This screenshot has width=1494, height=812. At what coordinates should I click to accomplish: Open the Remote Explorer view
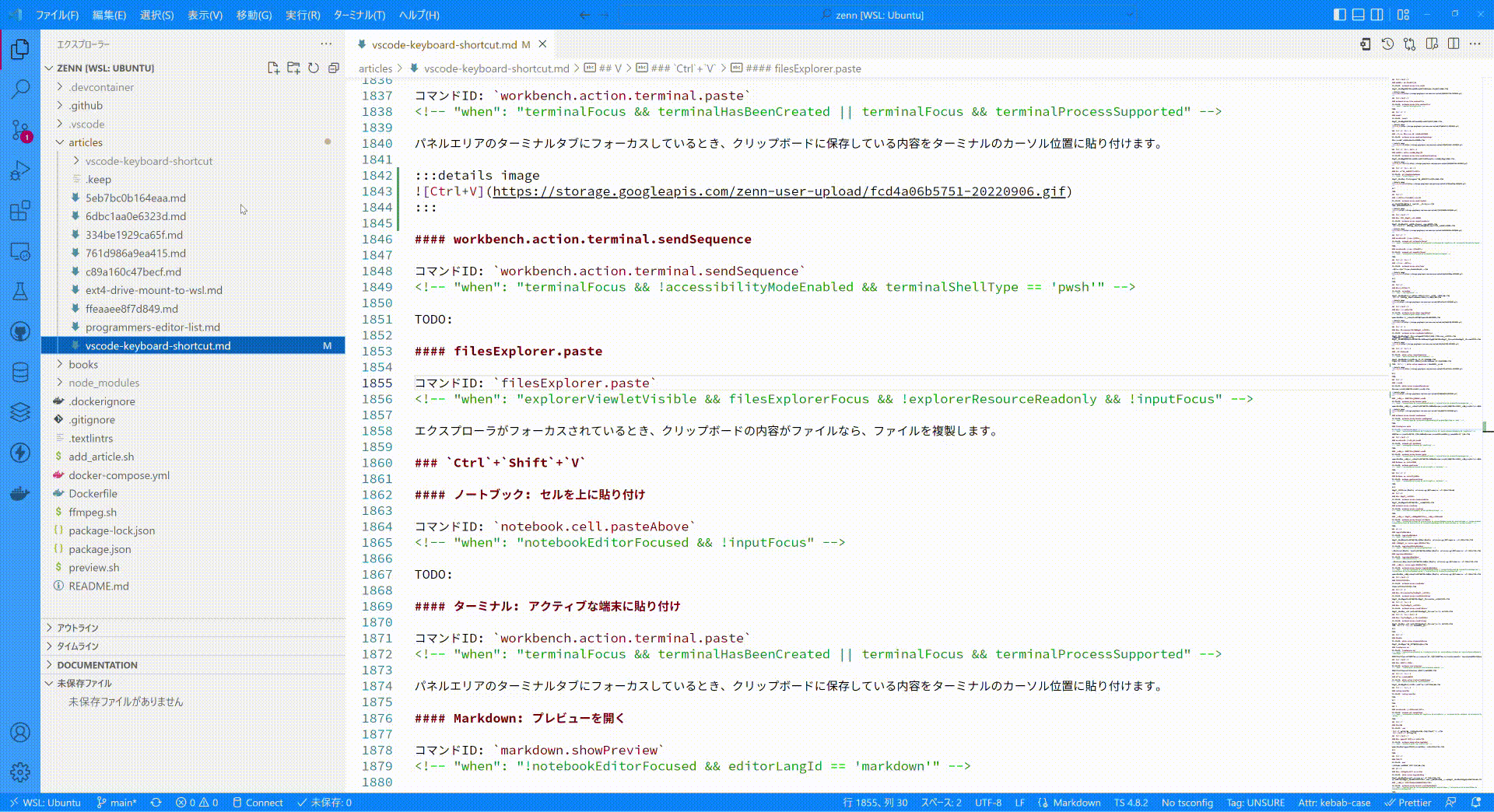coord(20,251)
